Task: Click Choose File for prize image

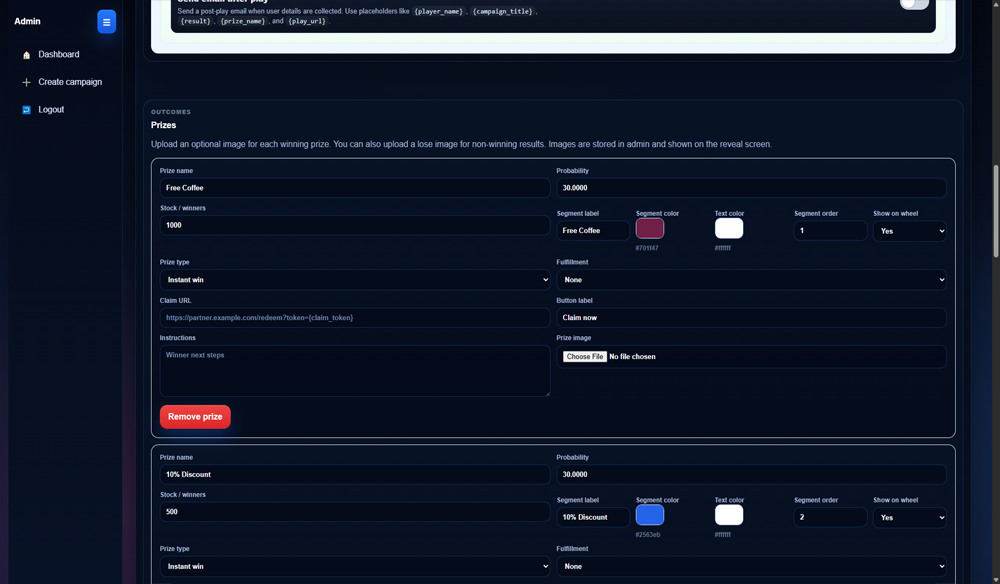Action: [x=584, y=357]
